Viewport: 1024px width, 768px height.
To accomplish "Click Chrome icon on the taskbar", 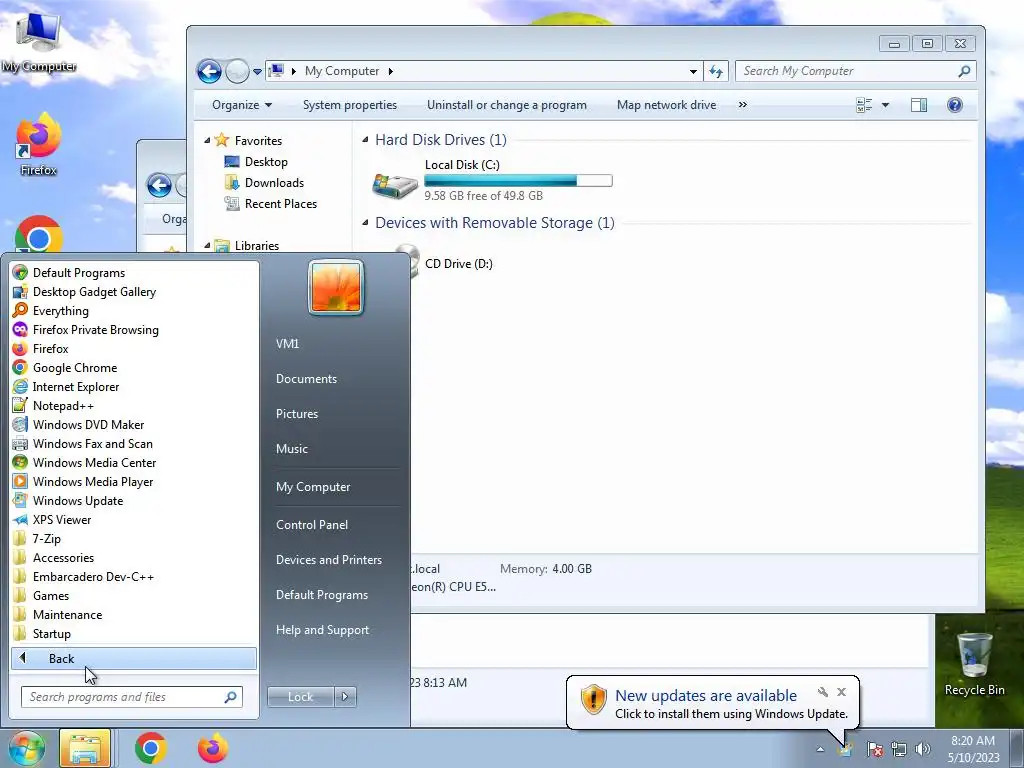I will 151,748.
